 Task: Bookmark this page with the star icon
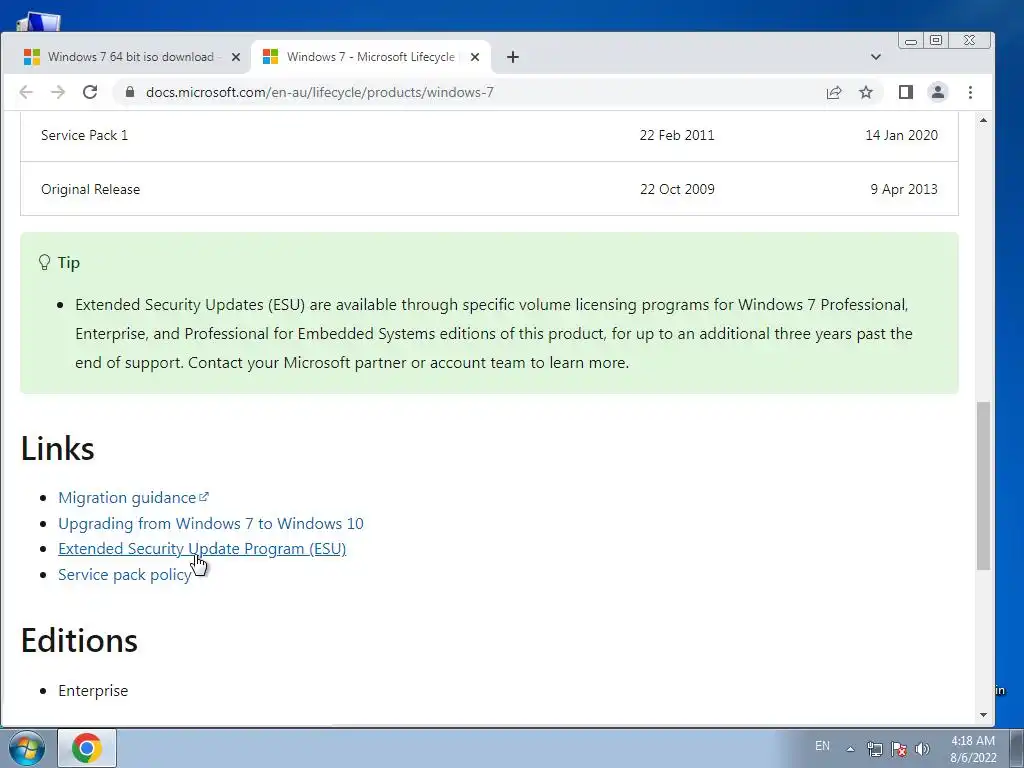(x=866, y=92)
